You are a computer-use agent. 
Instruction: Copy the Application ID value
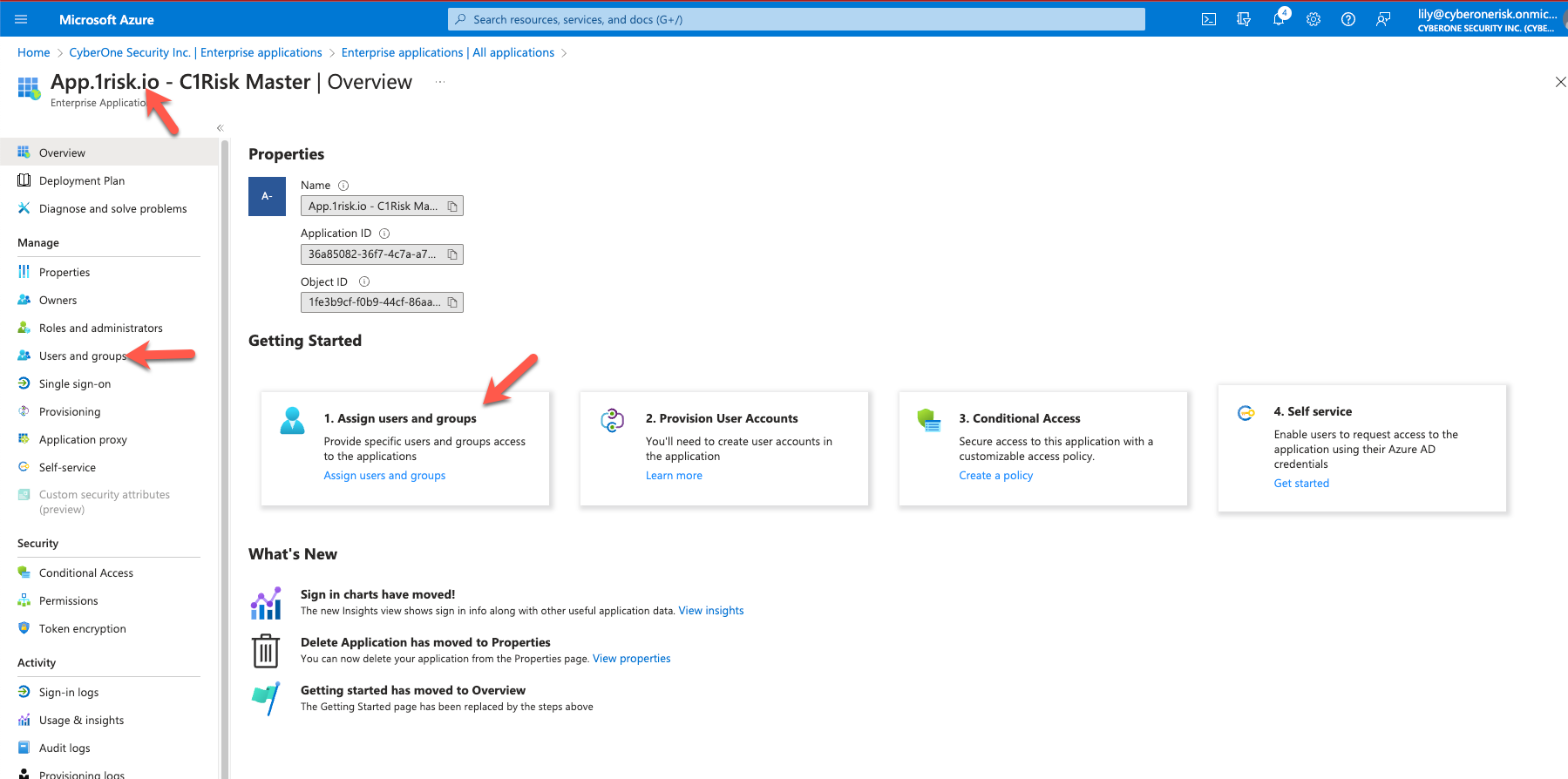(x=452, y=254)
